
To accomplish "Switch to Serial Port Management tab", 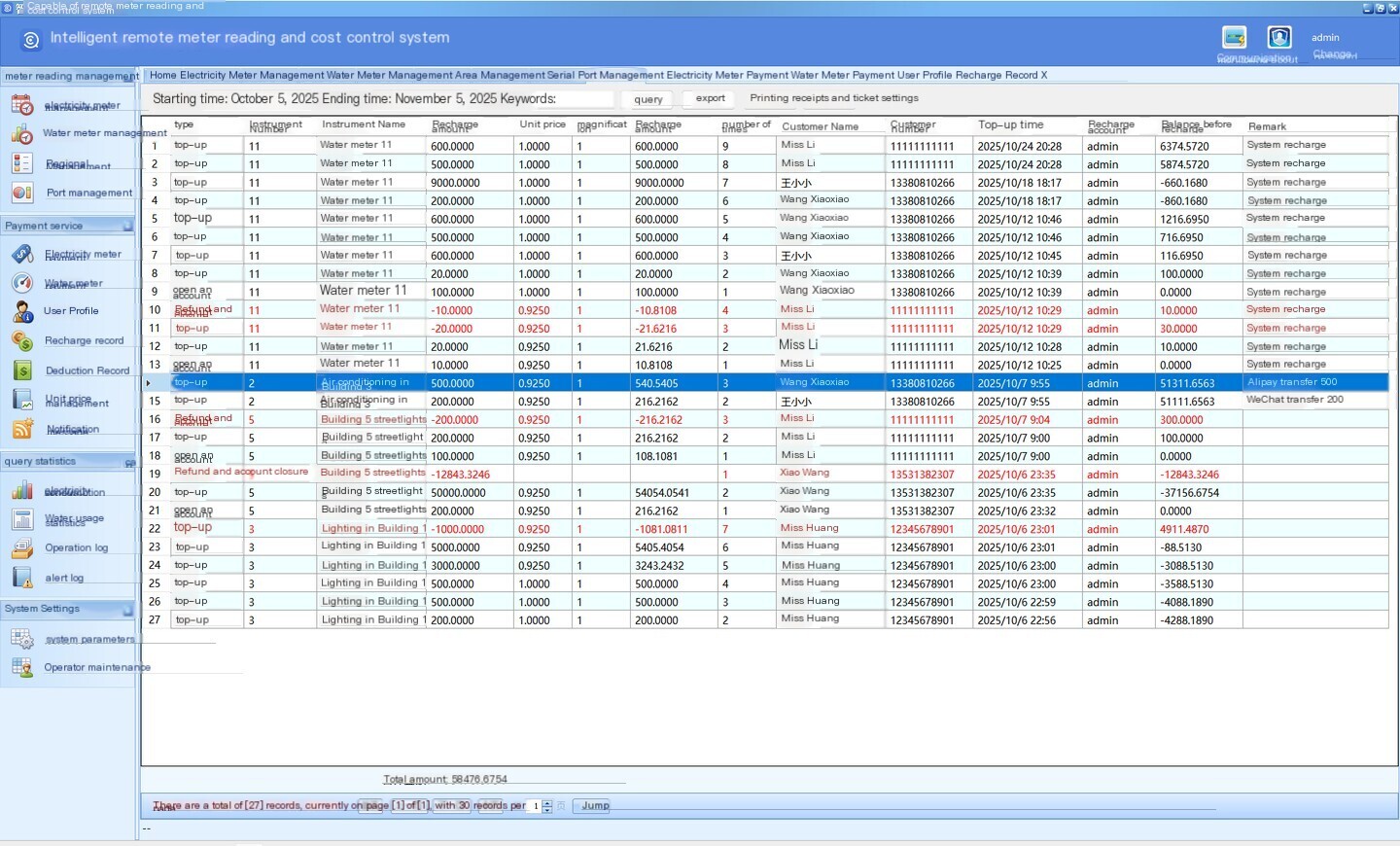I will pos(606,75).
